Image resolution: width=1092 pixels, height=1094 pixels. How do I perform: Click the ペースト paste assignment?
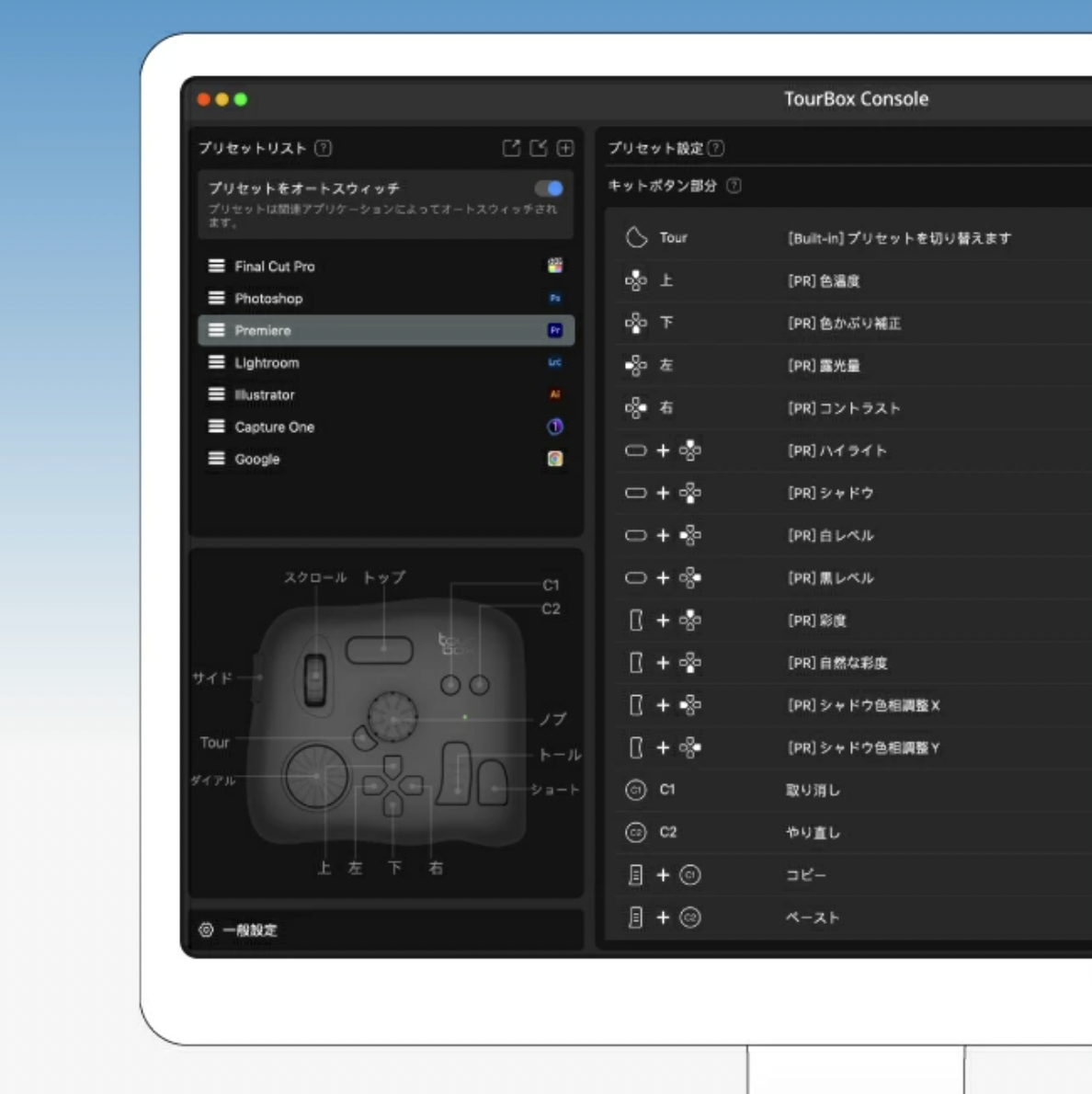[813, 917]
